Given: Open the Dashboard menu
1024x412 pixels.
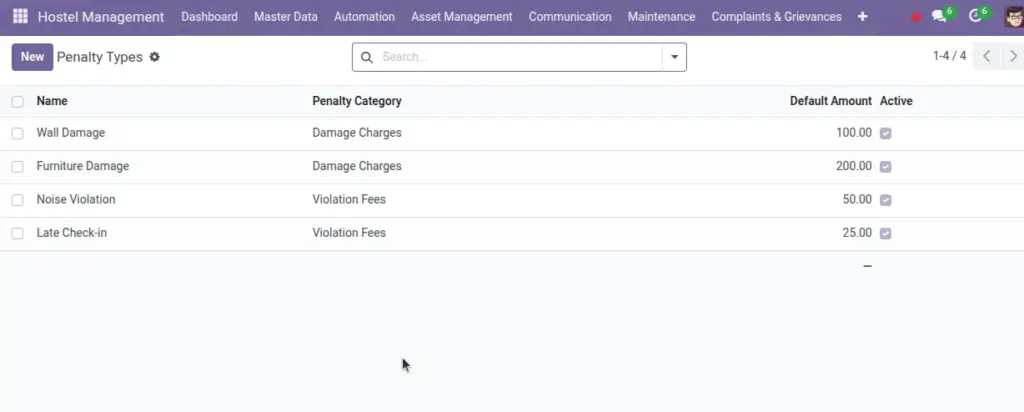Looking at the screenshot, I should click(210, 16).
